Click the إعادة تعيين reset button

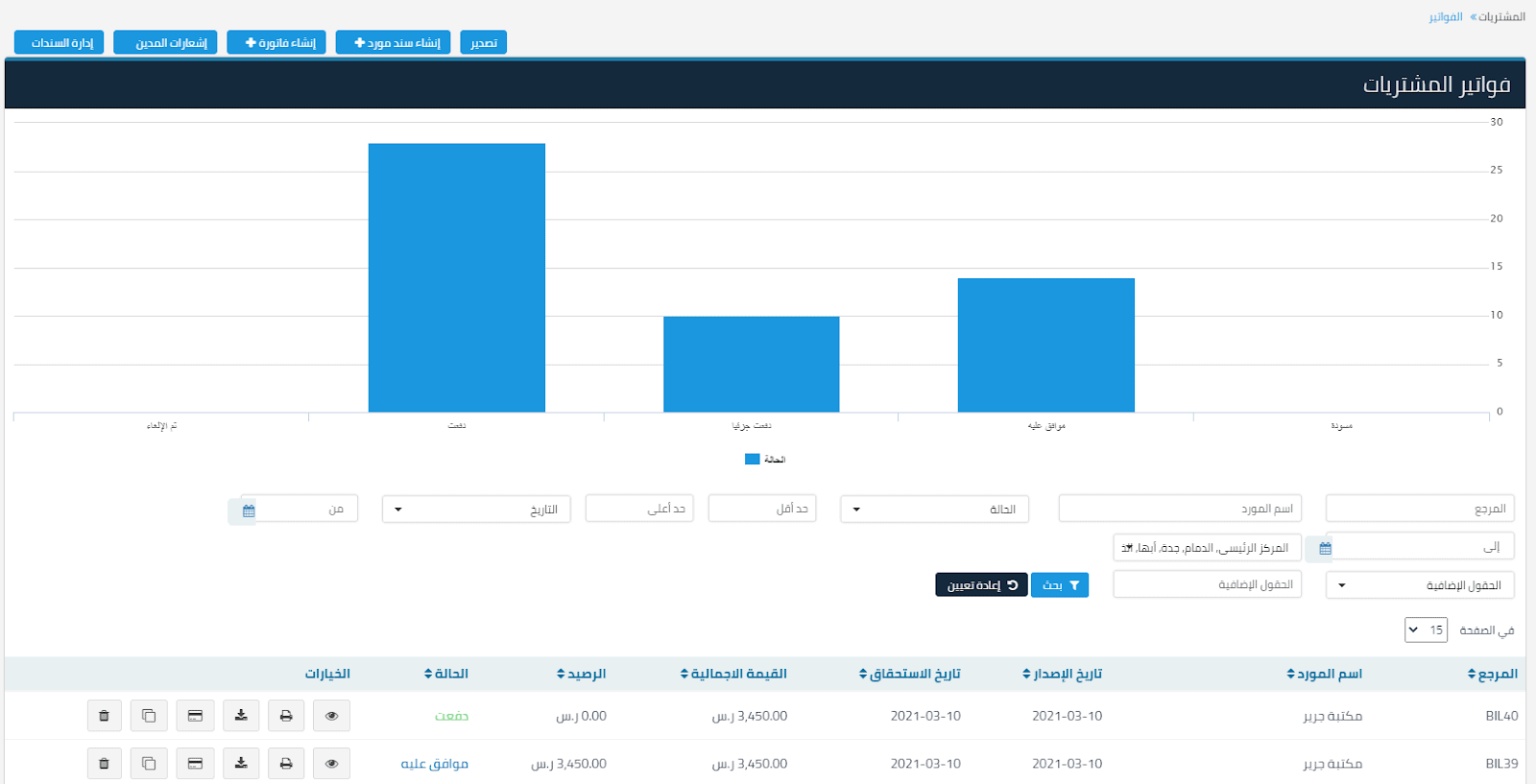click(x=981, y=585)
